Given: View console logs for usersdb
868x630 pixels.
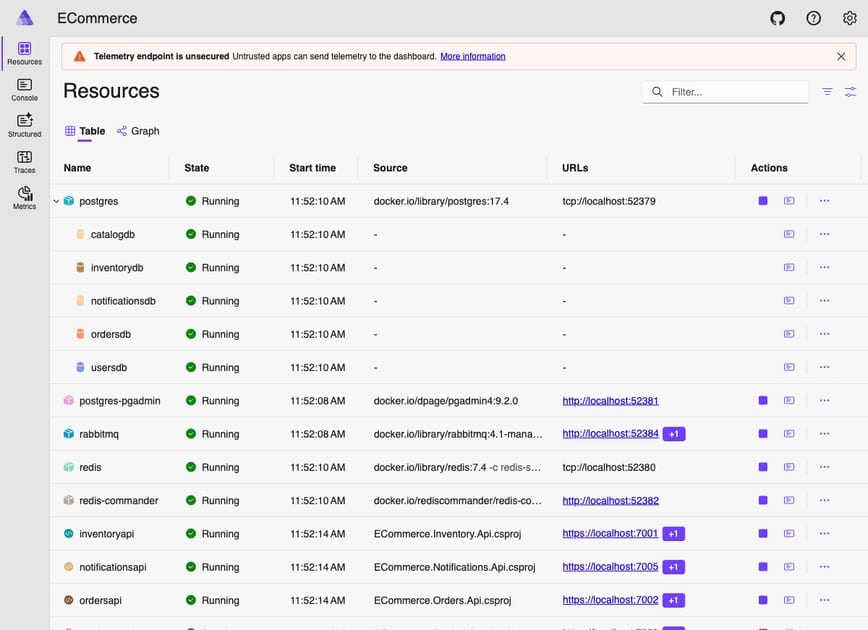Looking at the screenshot, I should pos(789,366).
